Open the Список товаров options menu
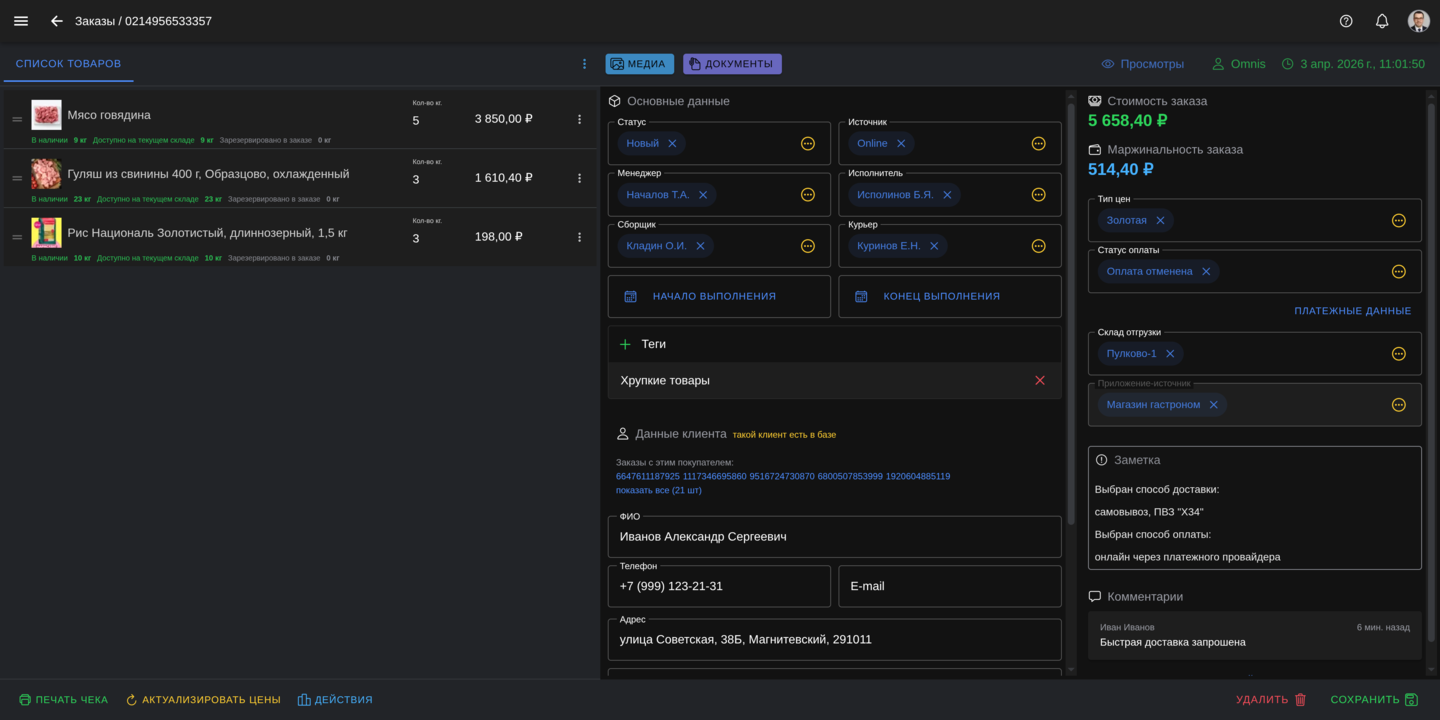The image size is (1440, 720). [585, 64]
